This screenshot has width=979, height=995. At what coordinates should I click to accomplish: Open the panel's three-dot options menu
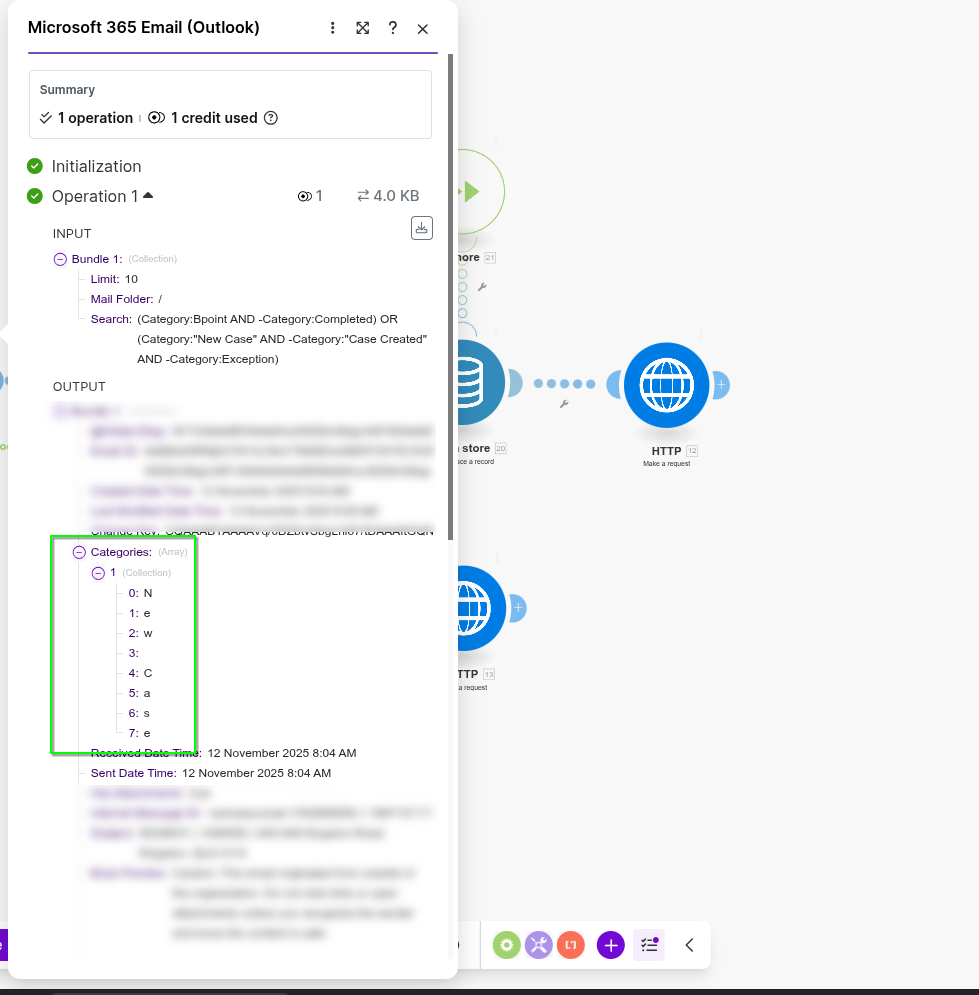pos(332,28)
